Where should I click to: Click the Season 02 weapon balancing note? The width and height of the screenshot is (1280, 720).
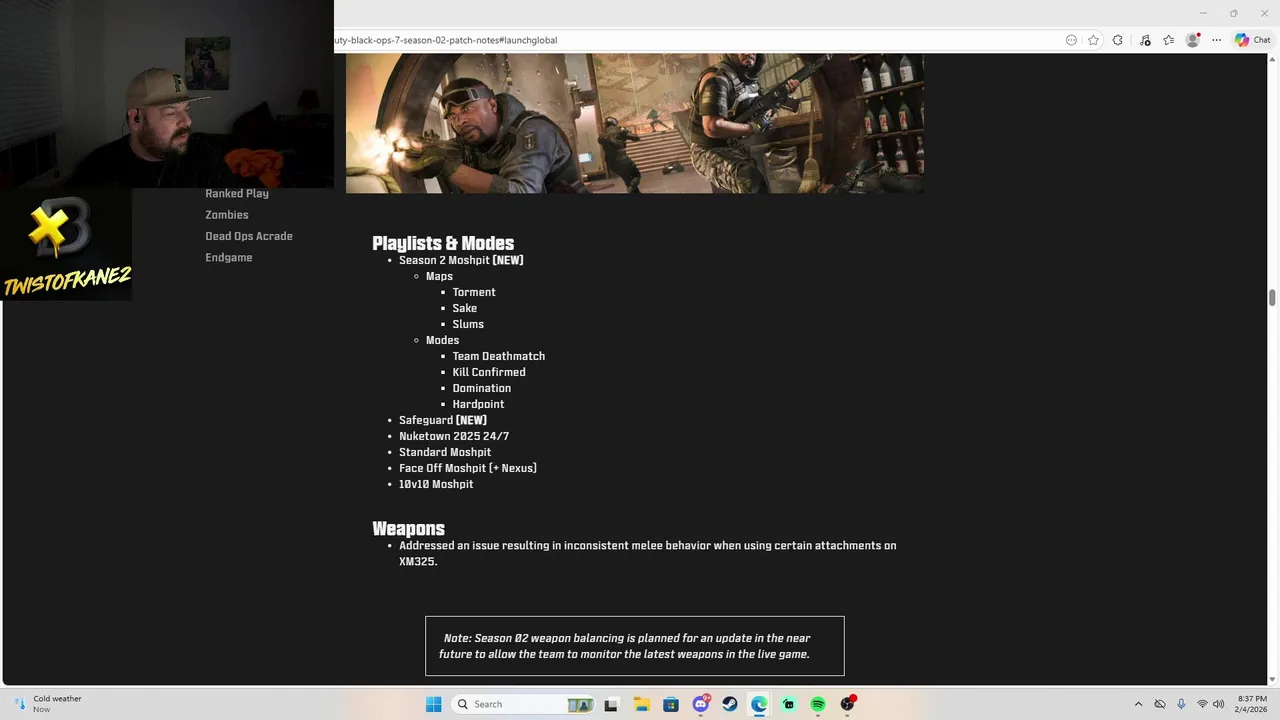pos(634,646)
